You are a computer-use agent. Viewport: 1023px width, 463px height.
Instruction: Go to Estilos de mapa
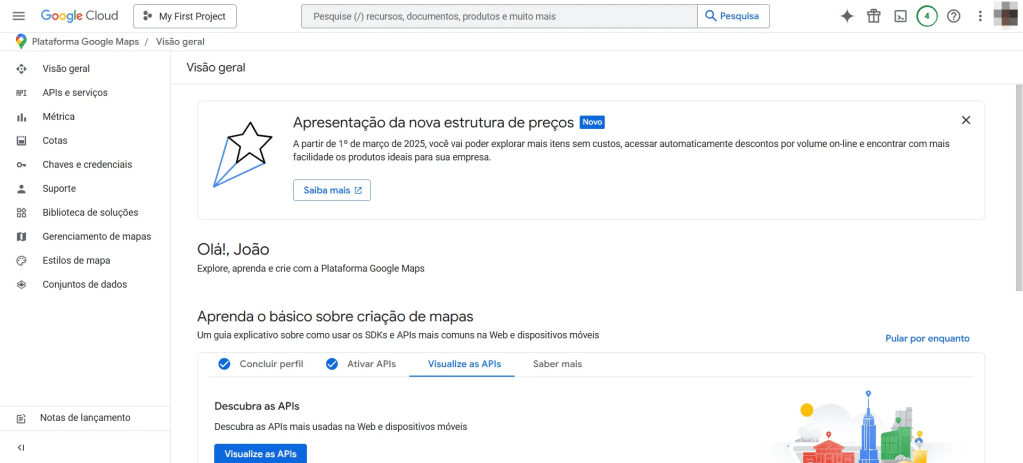[x=76, y=260]
